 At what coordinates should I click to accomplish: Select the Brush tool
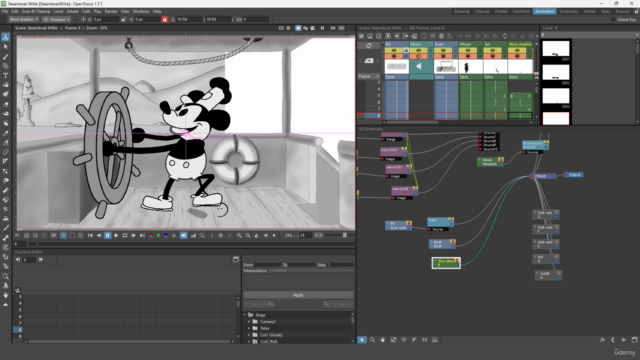[5, 56]
